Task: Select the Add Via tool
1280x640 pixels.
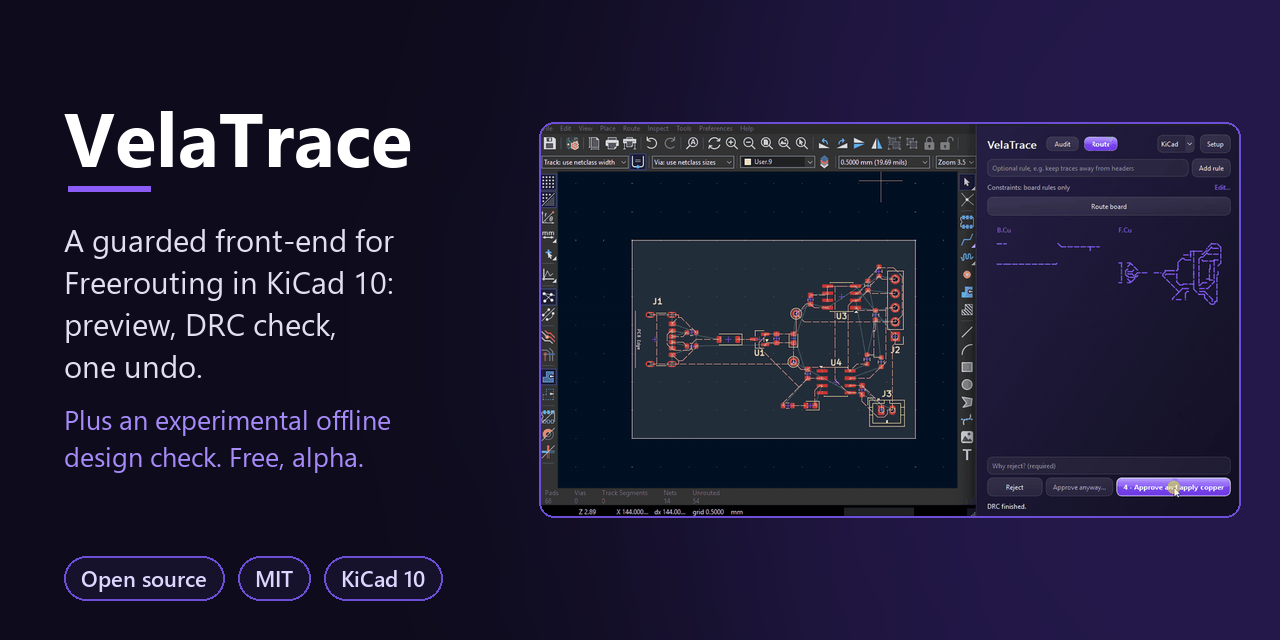Action: point(967,274)
